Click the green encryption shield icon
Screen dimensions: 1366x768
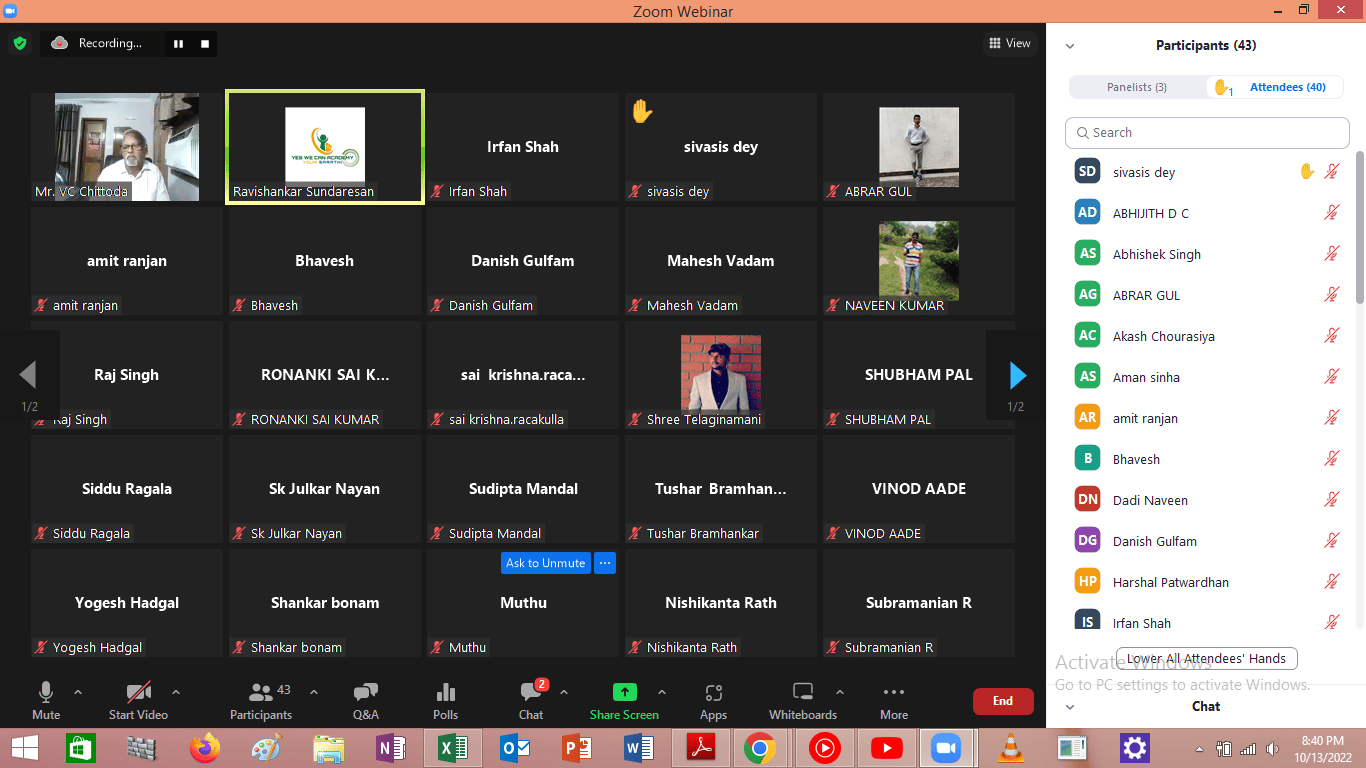pos(19,43)
